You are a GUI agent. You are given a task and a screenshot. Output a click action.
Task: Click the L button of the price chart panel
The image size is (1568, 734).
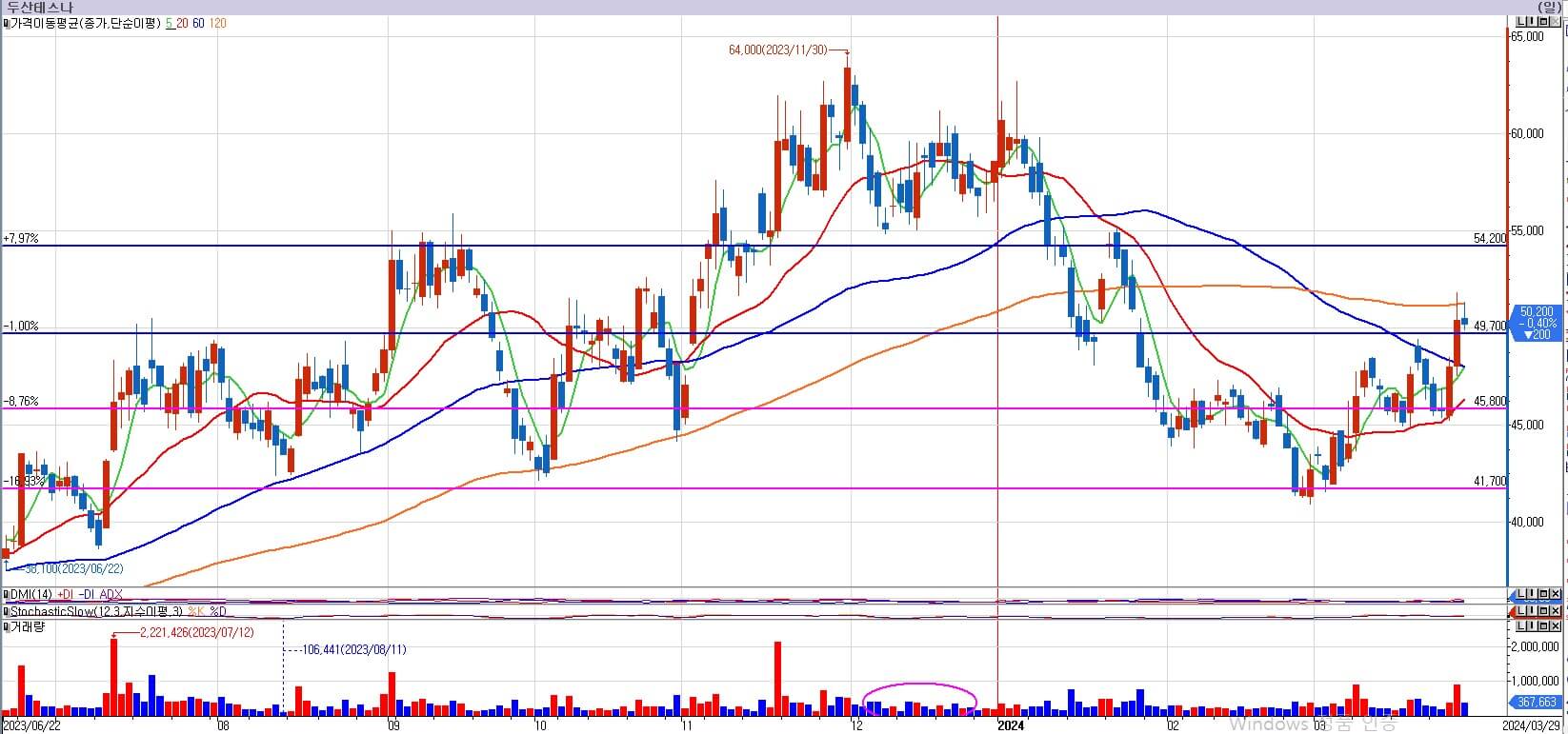pyautogui.click(x=1519, y=22)
